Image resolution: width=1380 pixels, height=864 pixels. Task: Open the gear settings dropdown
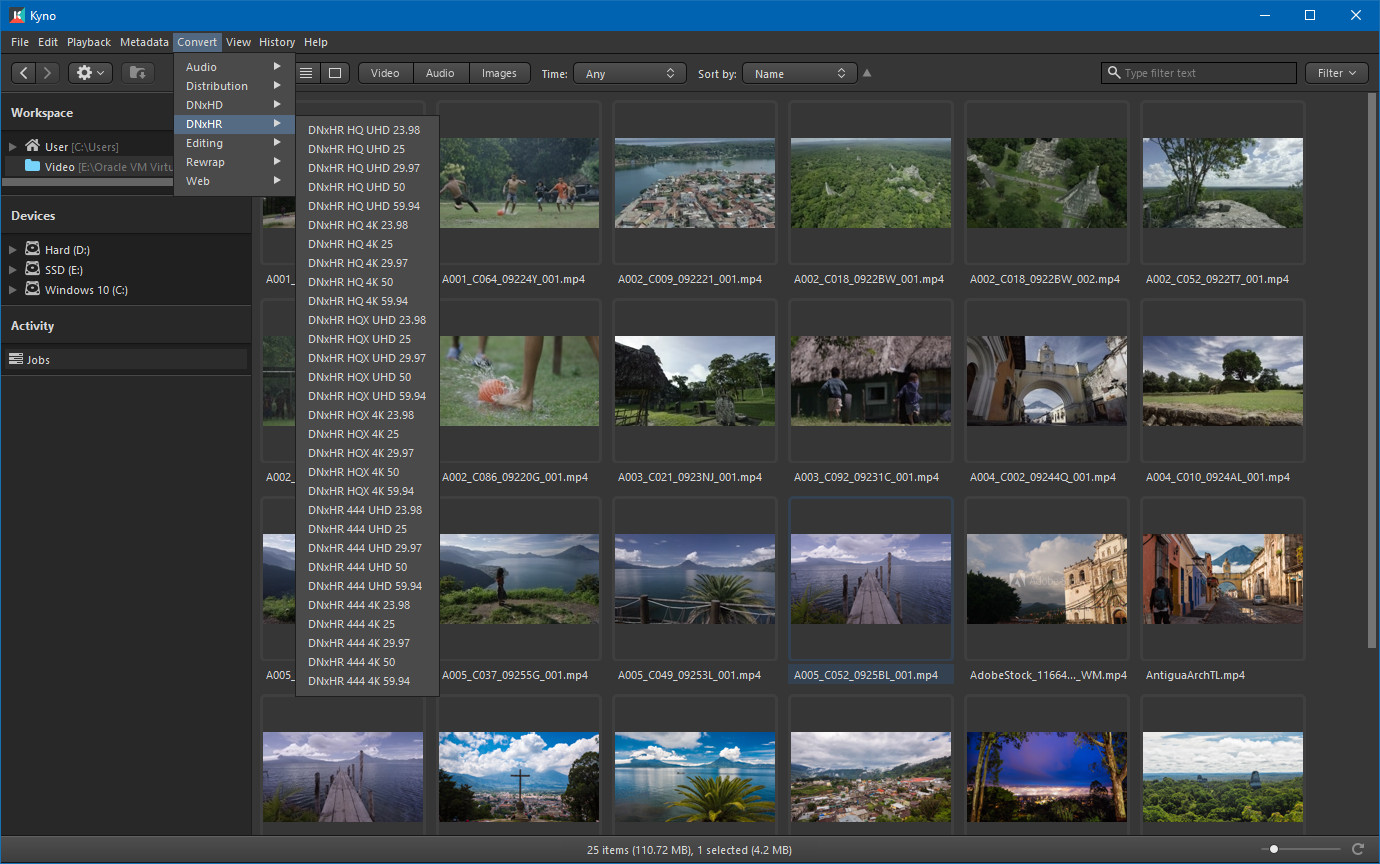click(x=90, y=73)
